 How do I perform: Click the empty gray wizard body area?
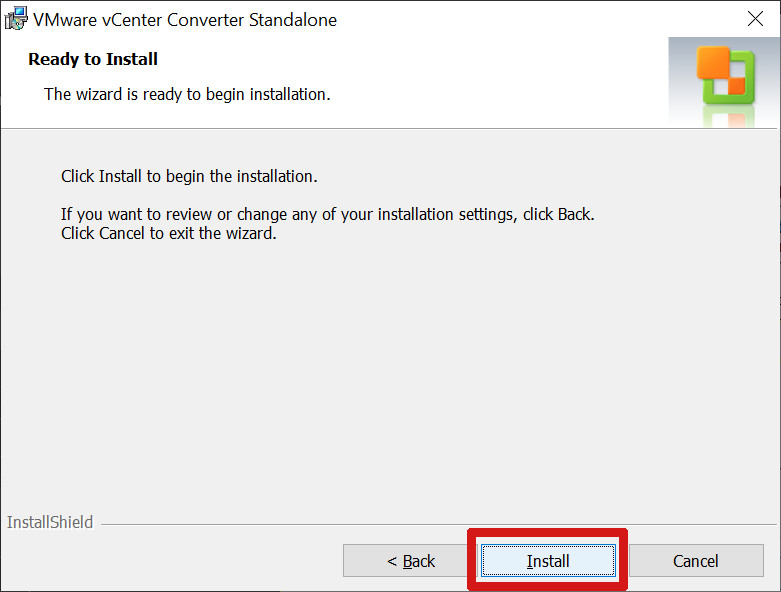[389, 373]
